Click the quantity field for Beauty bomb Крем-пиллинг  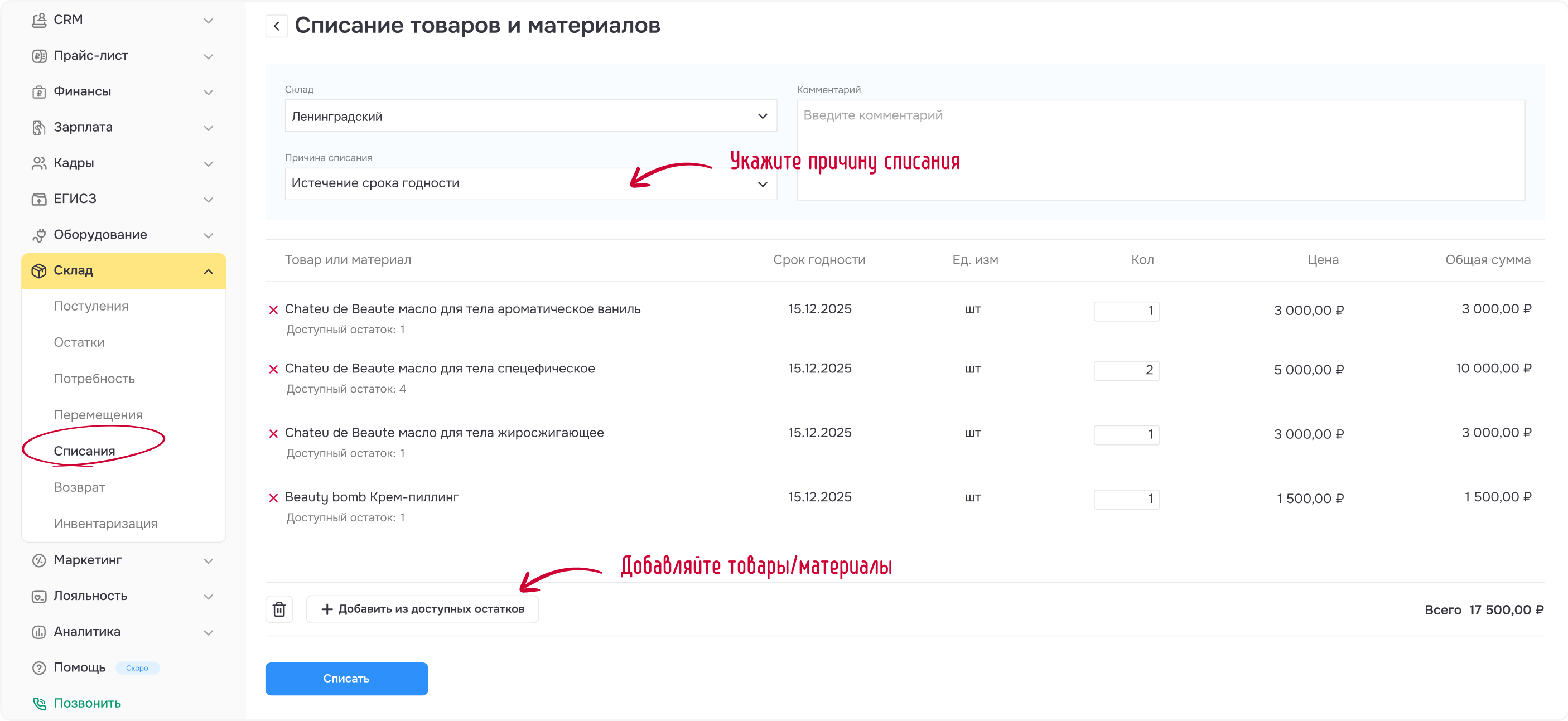(x=1126, y=499)
